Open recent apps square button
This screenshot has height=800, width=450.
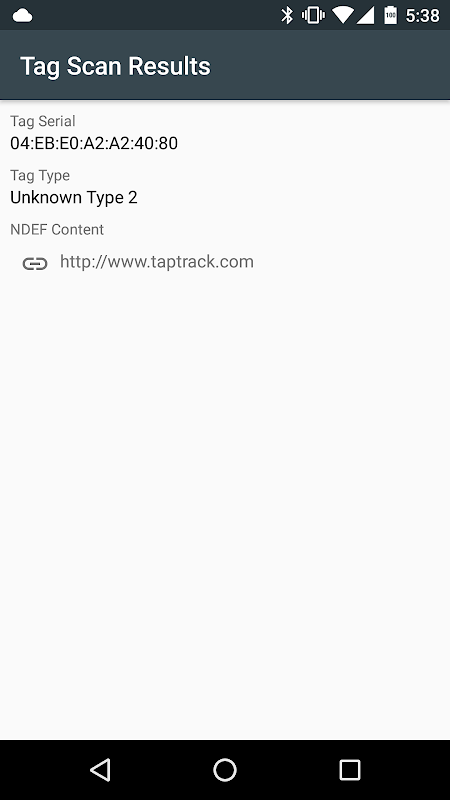point(350,769)
